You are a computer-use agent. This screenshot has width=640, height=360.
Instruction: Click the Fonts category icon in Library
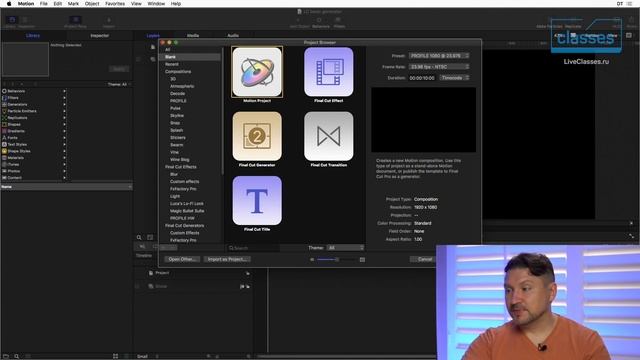(x=4, y=138)
